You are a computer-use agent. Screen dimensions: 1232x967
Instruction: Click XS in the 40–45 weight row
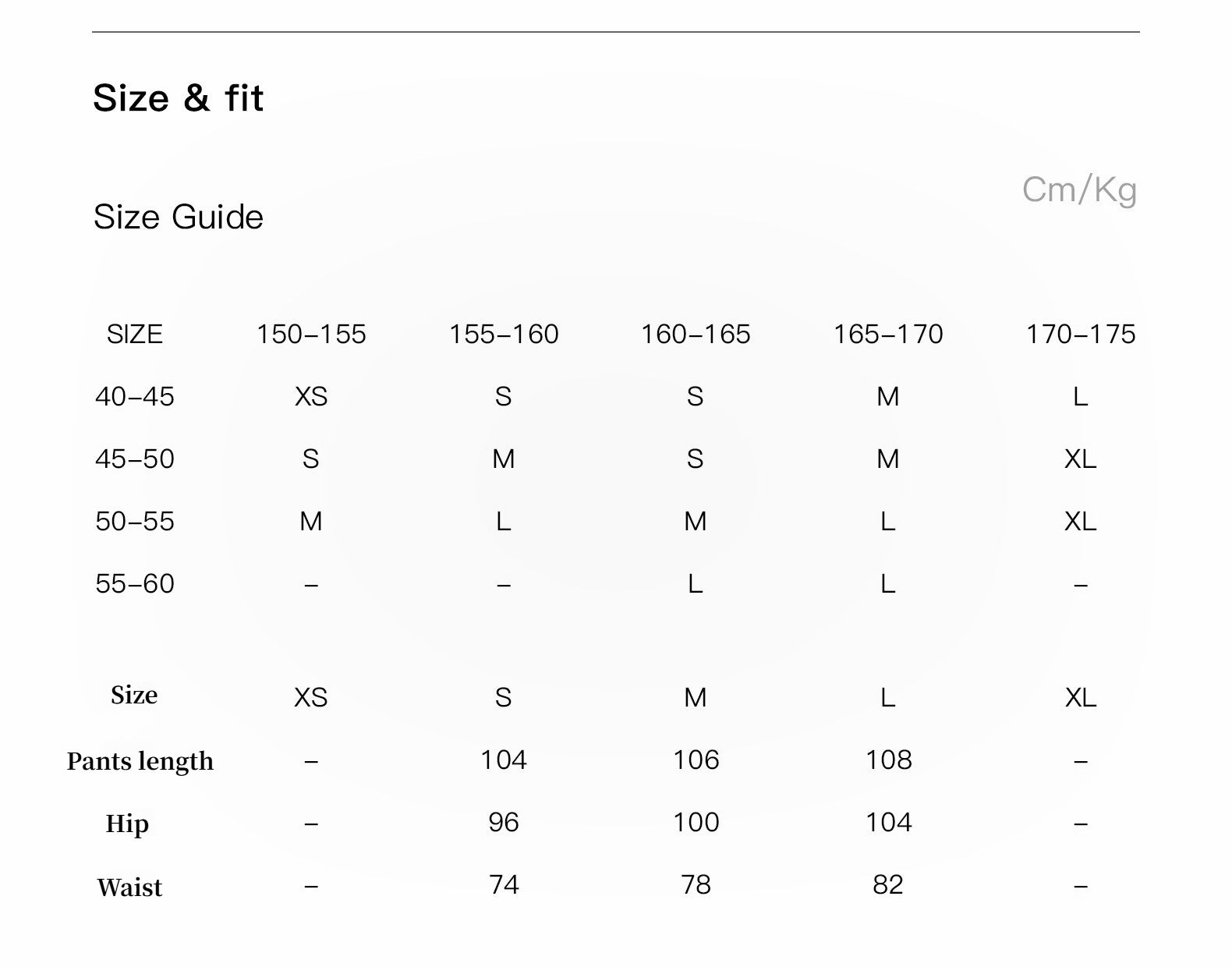pyautogui.click(x=311, y=396)
